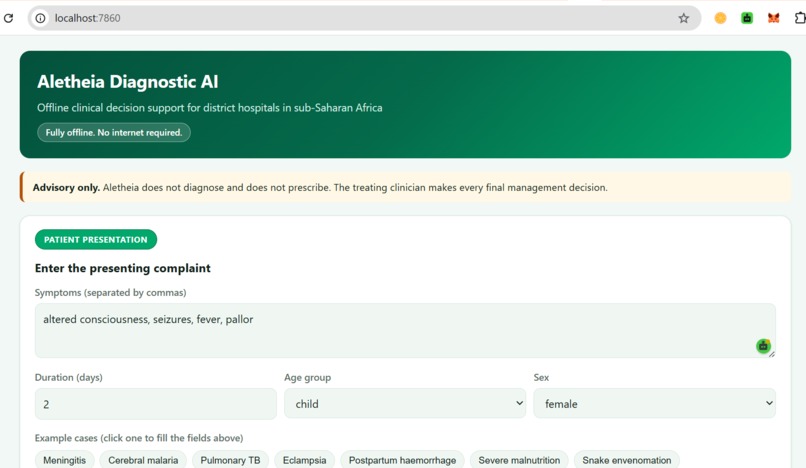The width and height of the screenshot is (806, 468).
Task: Click the Symptoms text area
Action: 405,330
